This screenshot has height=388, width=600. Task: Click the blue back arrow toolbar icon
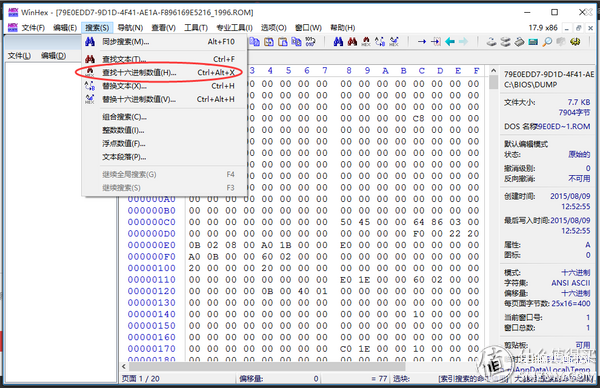(x=450, y=41)
